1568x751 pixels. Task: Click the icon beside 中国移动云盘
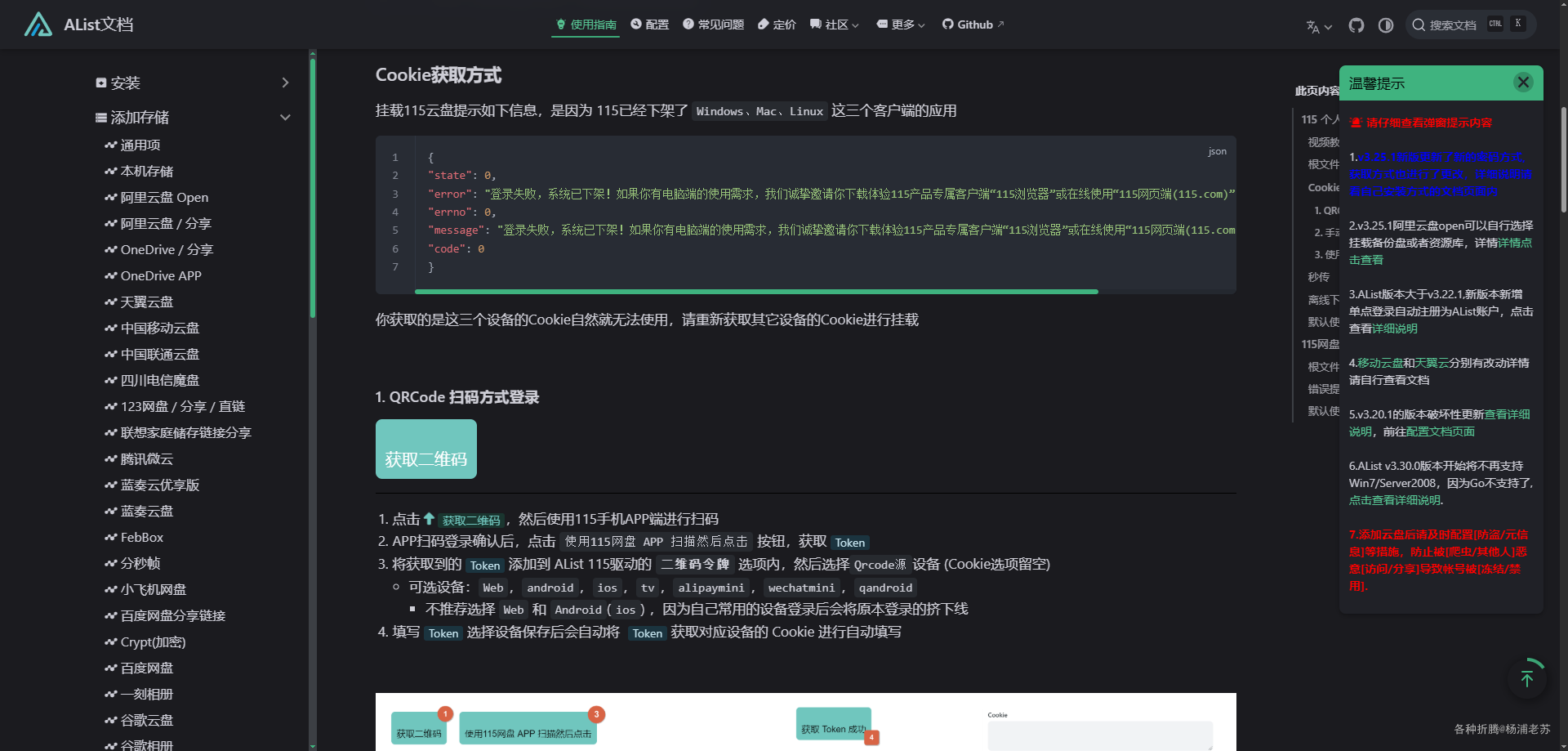coord(111,329)
